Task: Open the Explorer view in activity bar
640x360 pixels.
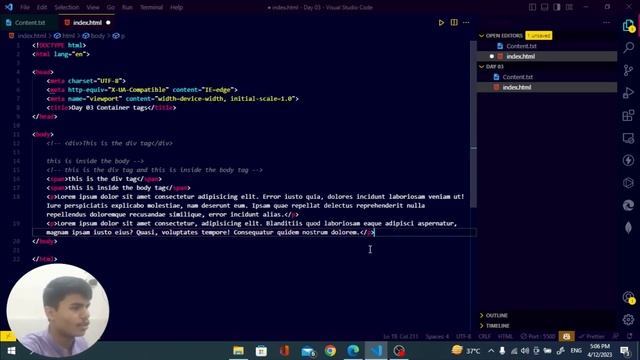Action: point(629,26)
